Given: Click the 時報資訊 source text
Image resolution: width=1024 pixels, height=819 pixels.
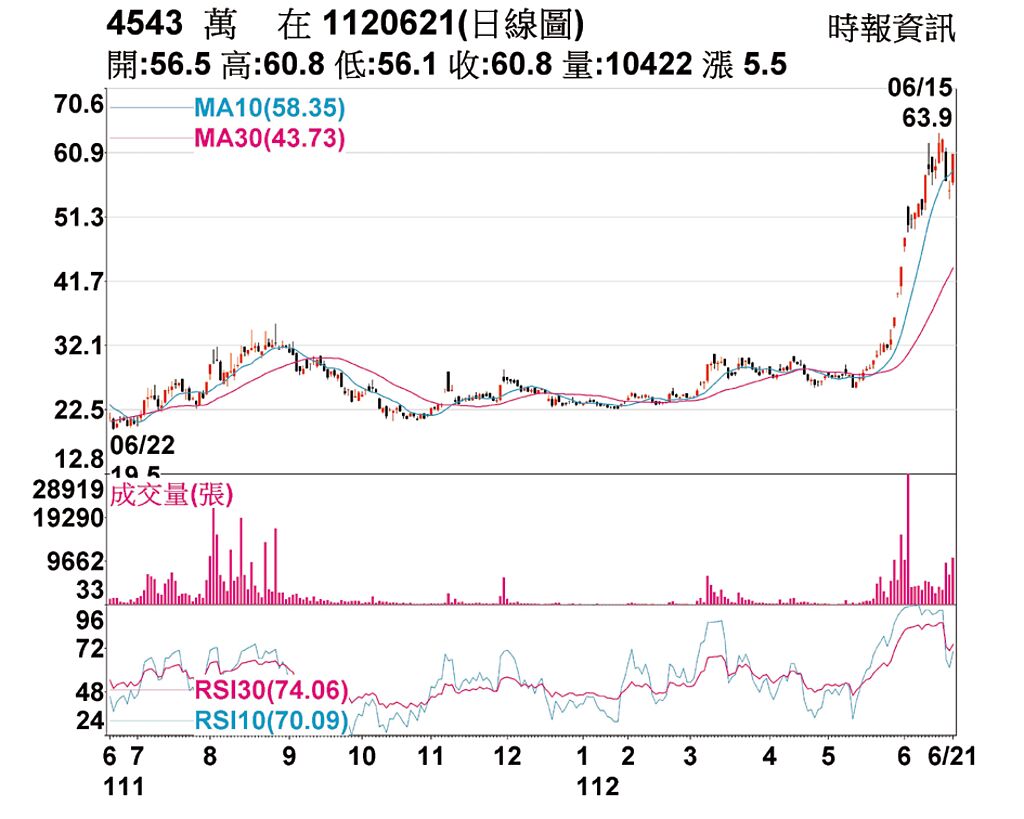Looking at the screenshot, I should tap(892, 28).
